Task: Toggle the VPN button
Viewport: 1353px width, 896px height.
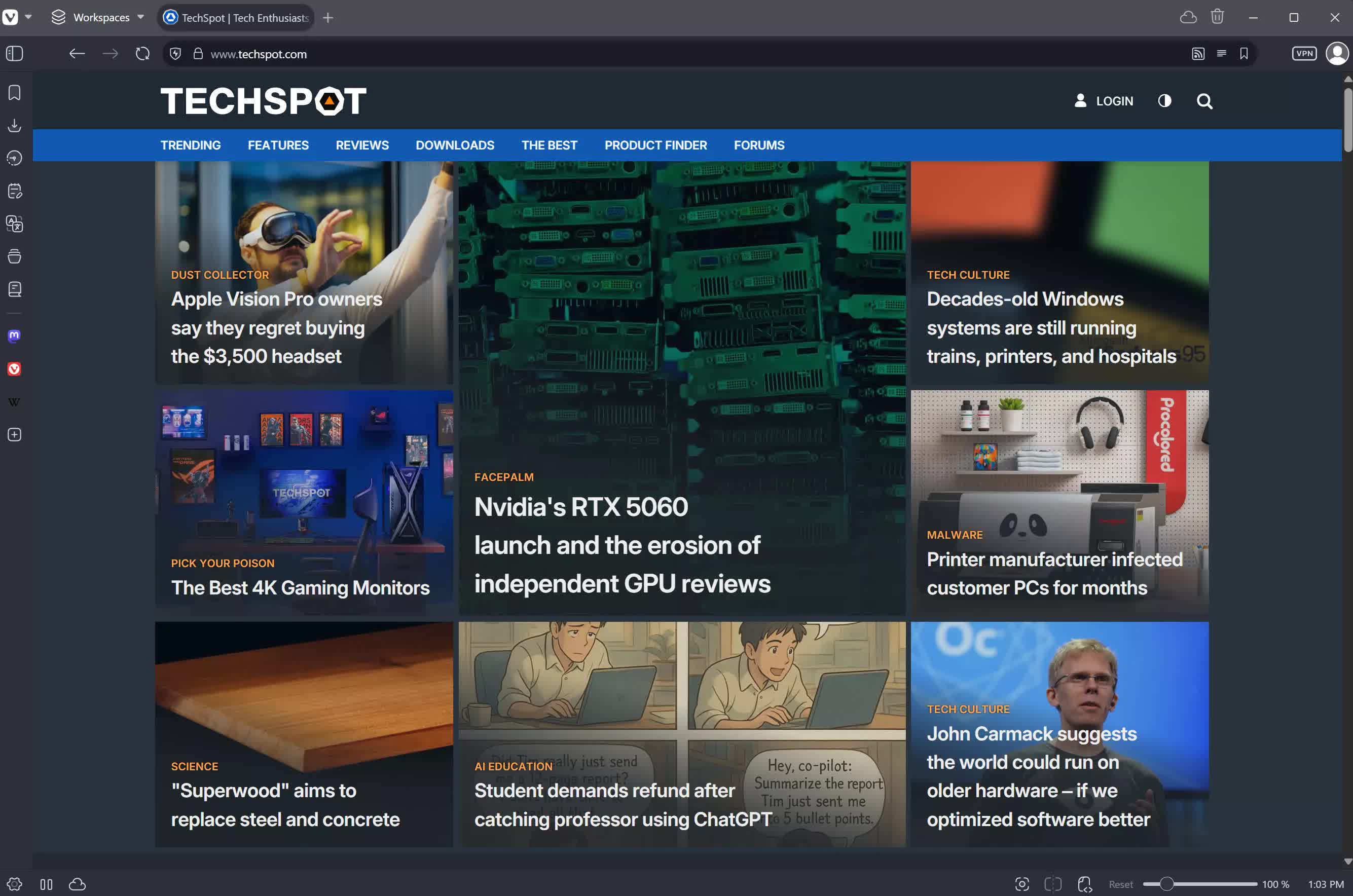Action: (1304, 54)
